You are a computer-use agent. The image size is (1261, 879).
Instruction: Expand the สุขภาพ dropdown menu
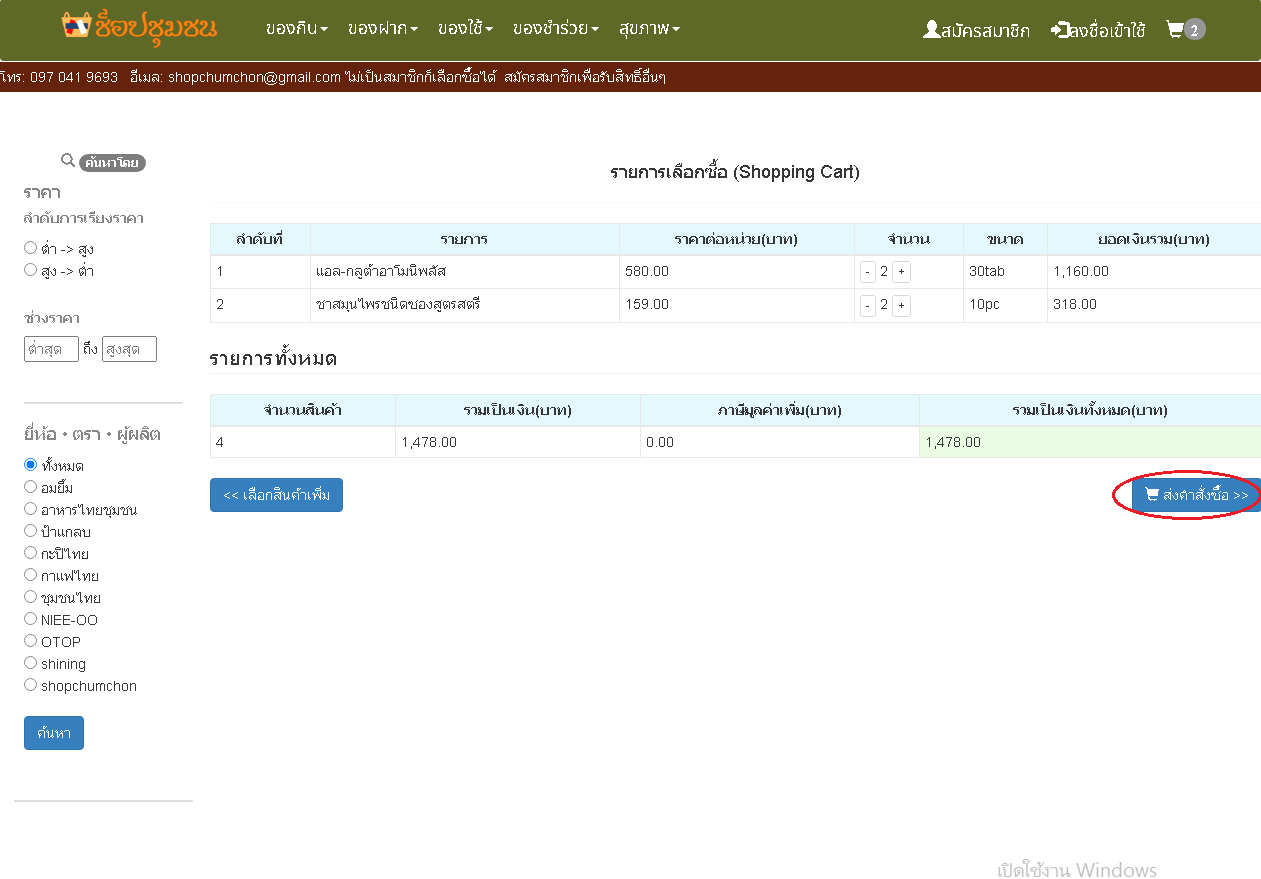[x=649, y=29]
